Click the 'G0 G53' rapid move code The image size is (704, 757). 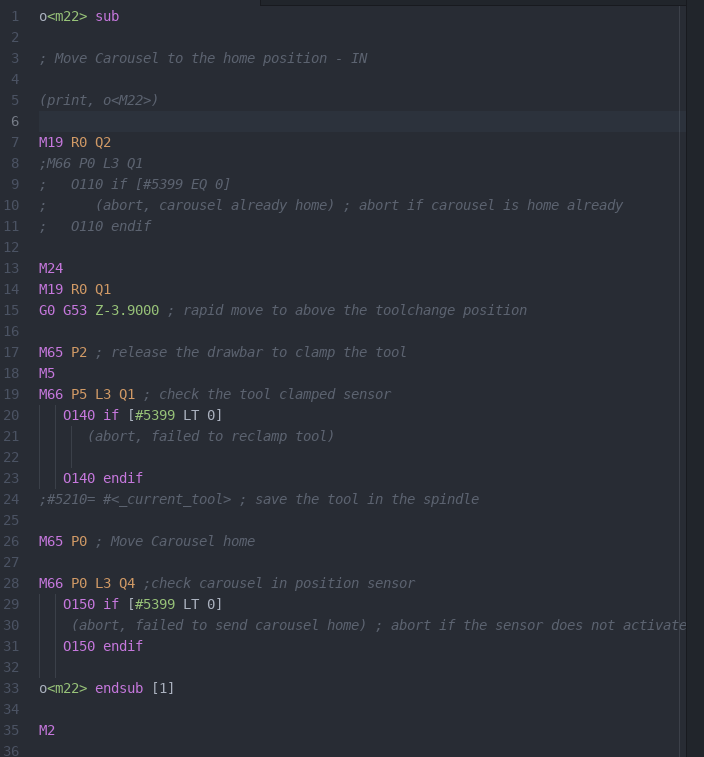tap(63, 310)
